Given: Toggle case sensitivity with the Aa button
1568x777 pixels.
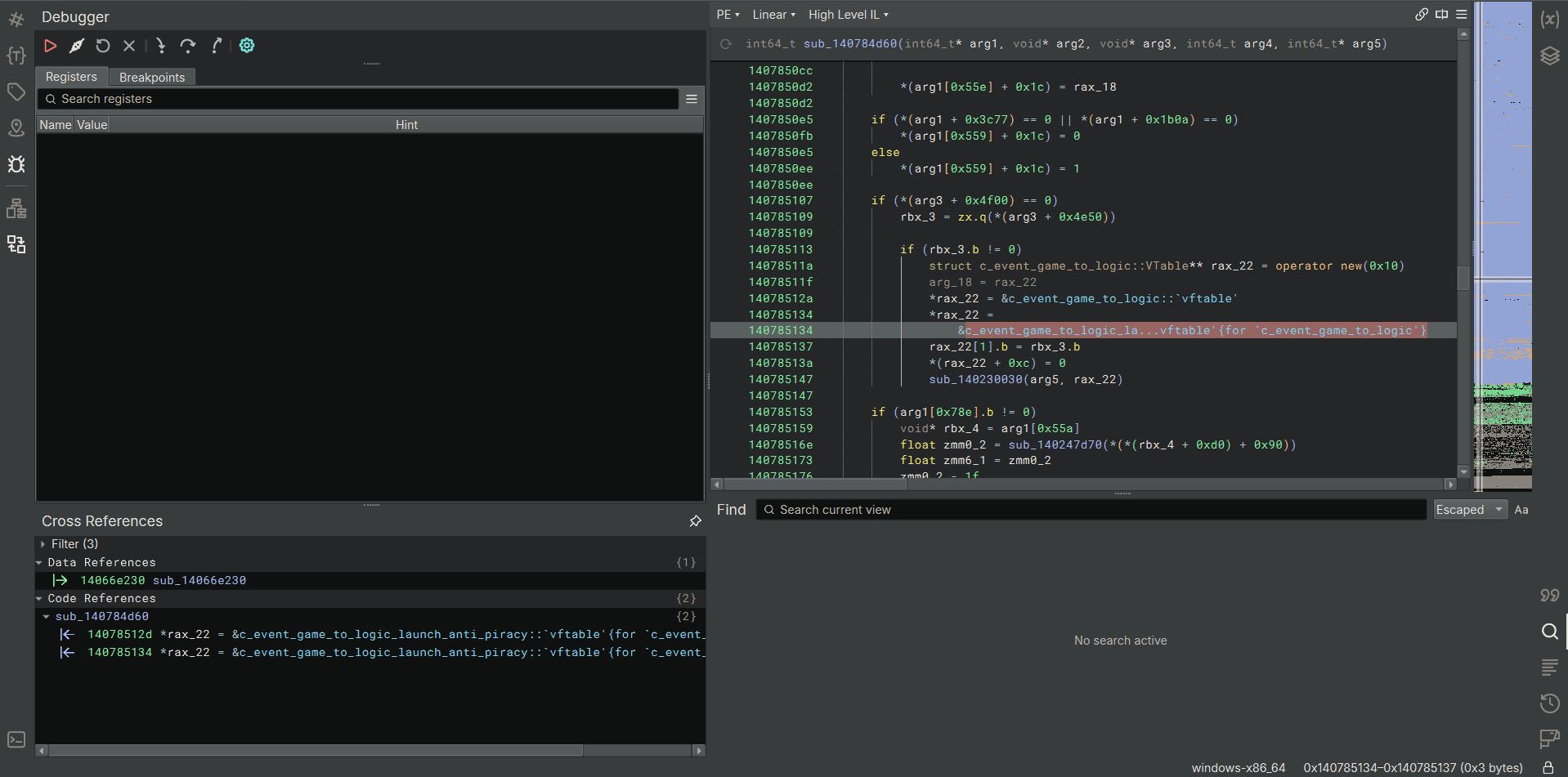Looking at the screenshot, I should tap(1521, 510).
